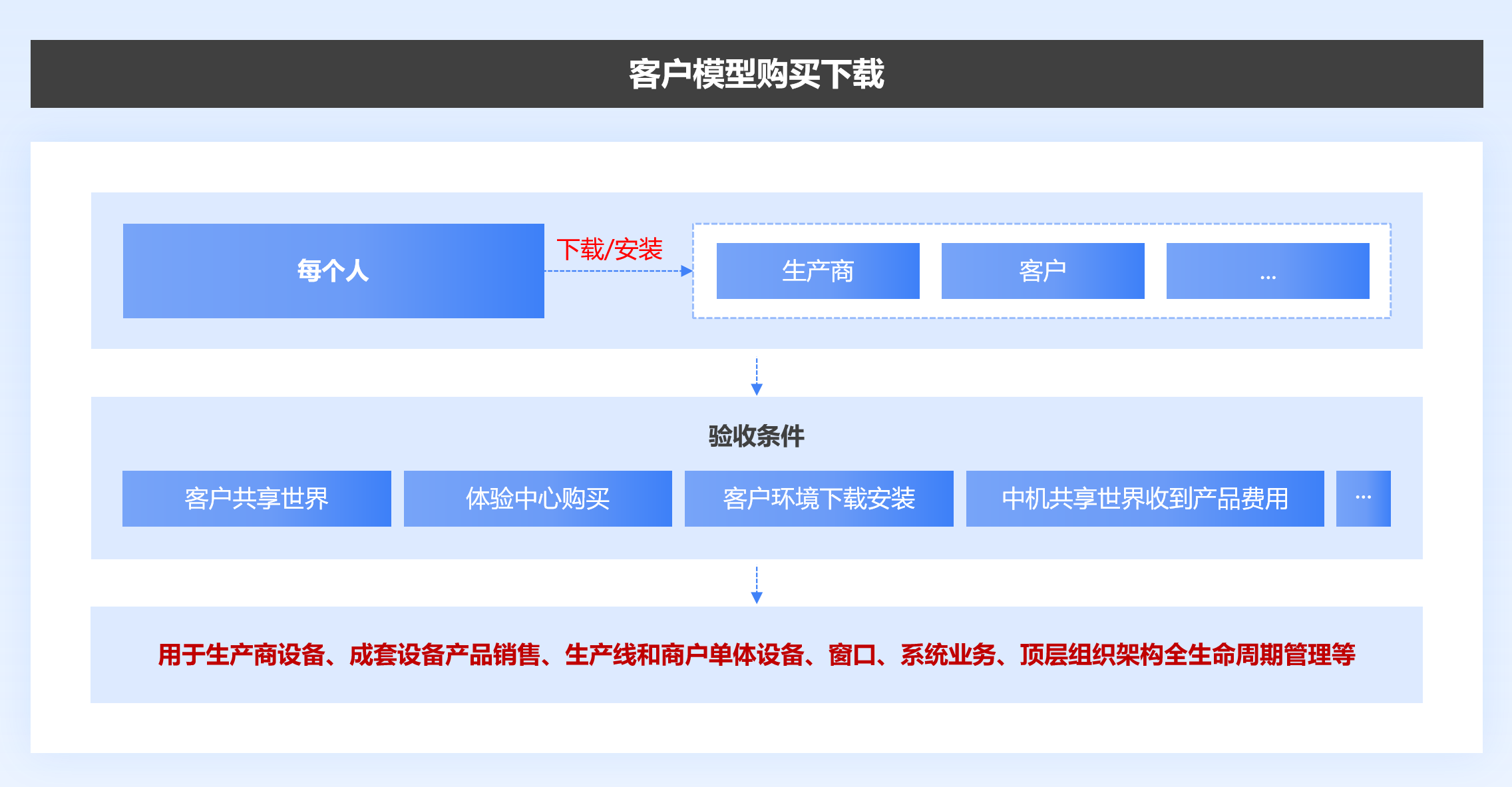1512x787 pixels.
Task: Click the down arrow above red summary text
Action: pos(756,596)
